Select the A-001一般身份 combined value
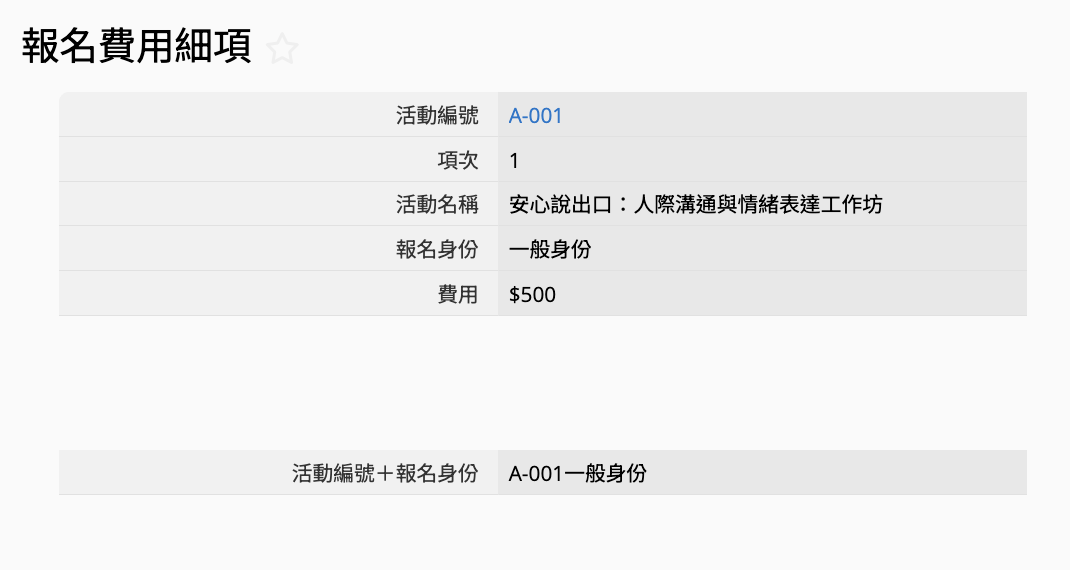Screen dimensions: 1070x570 (x=577, y=473)
